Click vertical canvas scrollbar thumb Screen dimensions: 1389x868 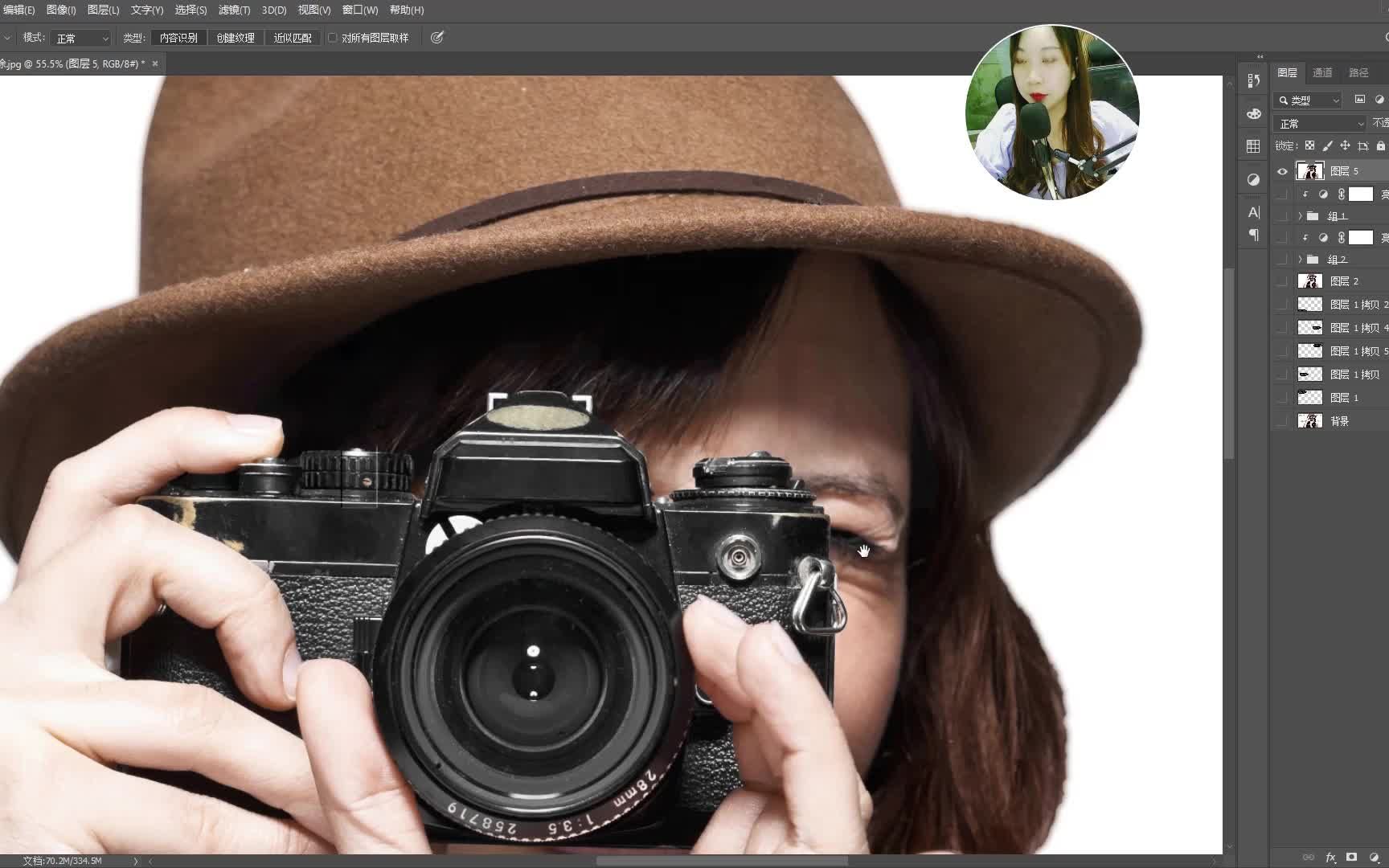point(1228,363)
